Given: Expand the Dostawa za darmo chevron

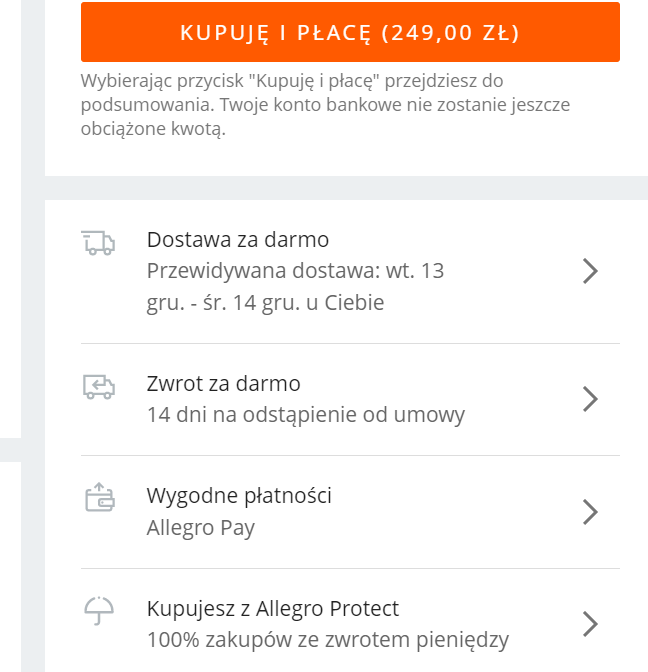Looking at the screenshot, I should coord(590,271).
